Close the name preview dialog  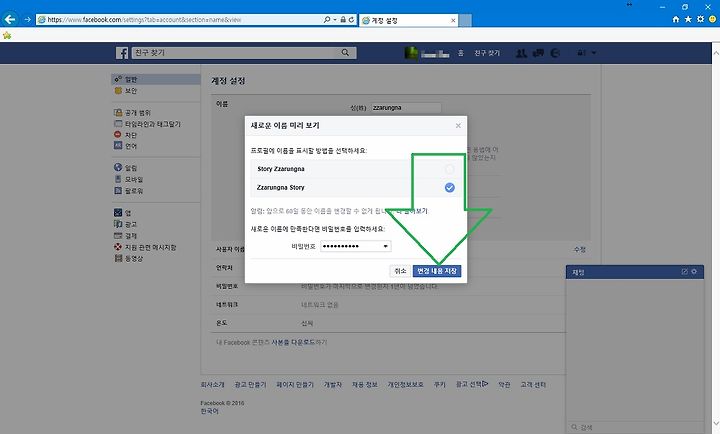pyautogui.click(x=458, y=125)
